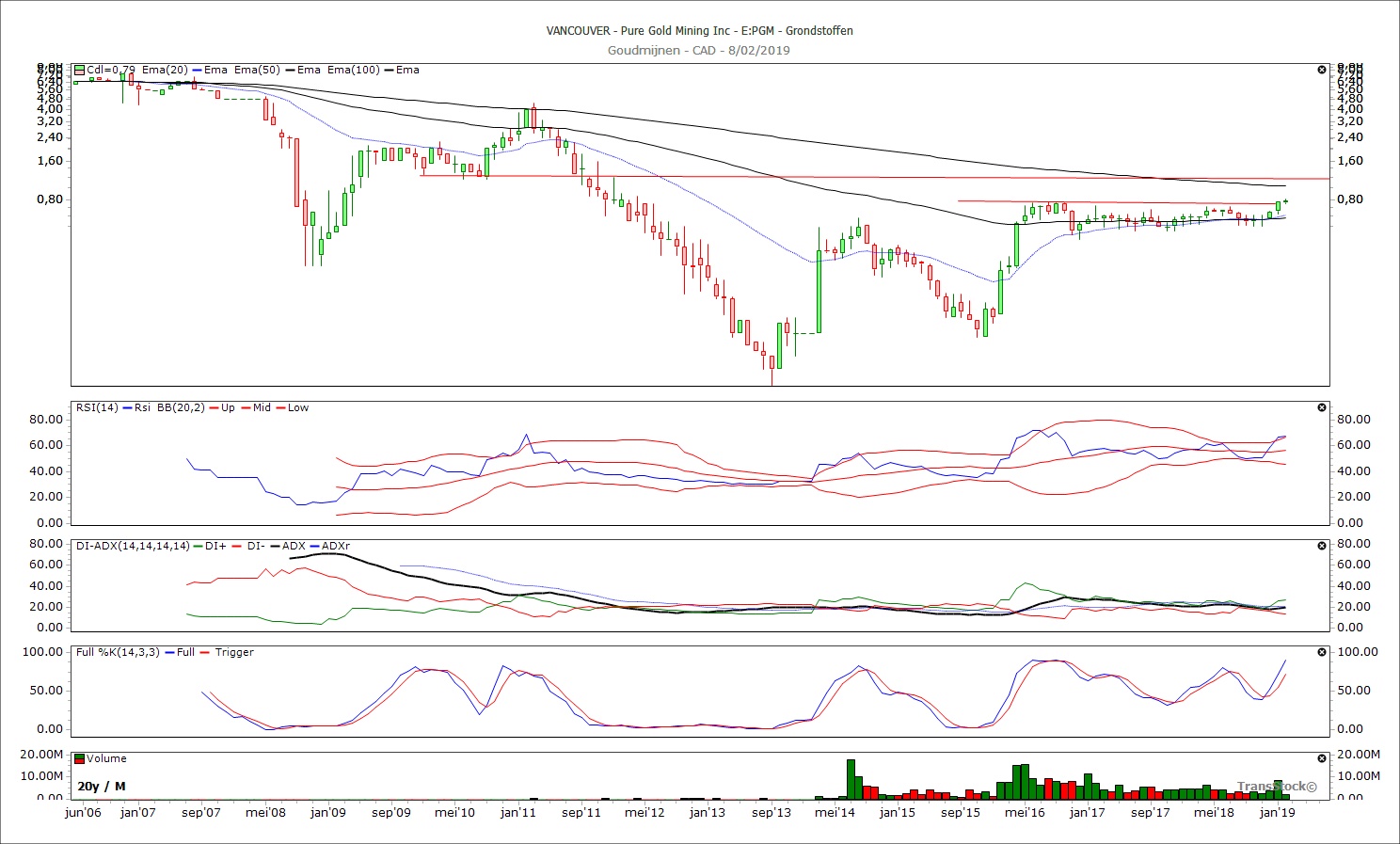The image size is (1400, 844).
Task: Click the jan'19 date axis label
Action: (1277, 812)
